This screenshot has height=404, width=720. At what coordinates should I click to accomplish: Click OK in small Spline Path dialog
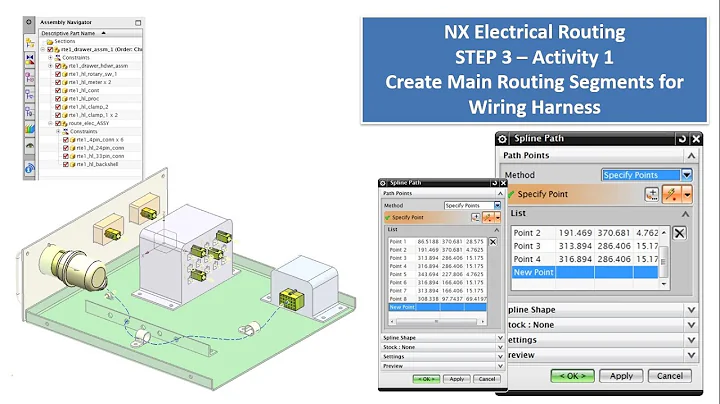[x=426, y=379]
